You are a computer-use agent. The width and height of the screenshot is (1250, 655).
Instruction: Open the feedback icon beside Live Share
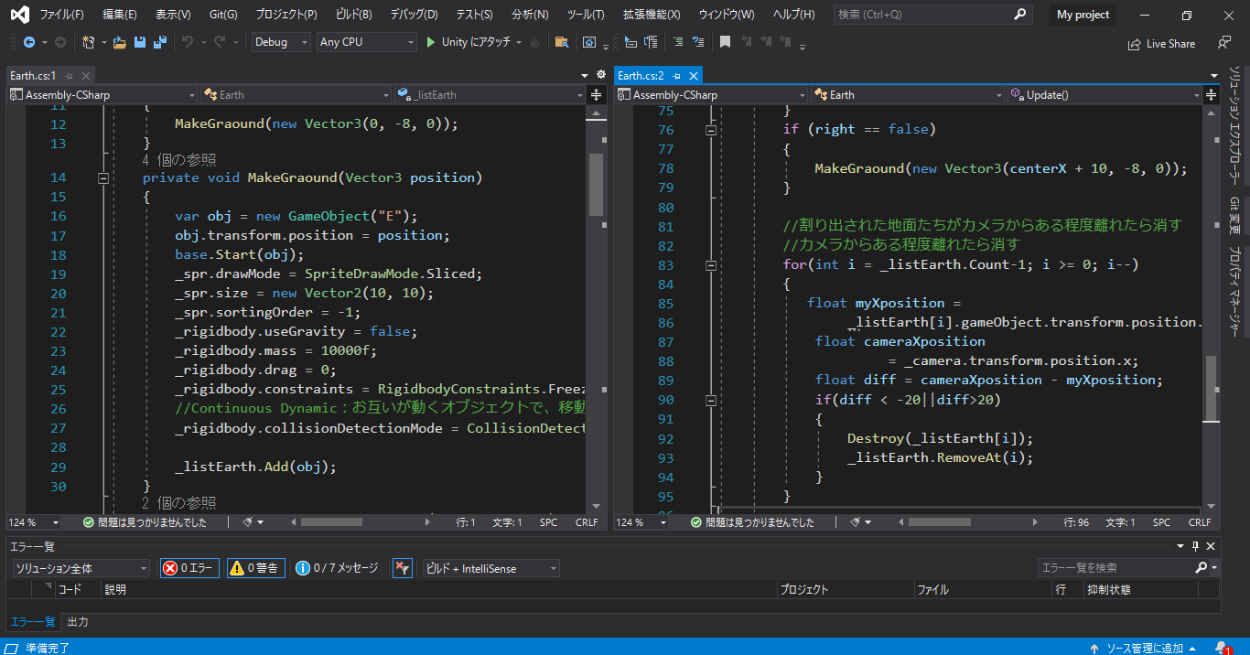(1224, 43)
